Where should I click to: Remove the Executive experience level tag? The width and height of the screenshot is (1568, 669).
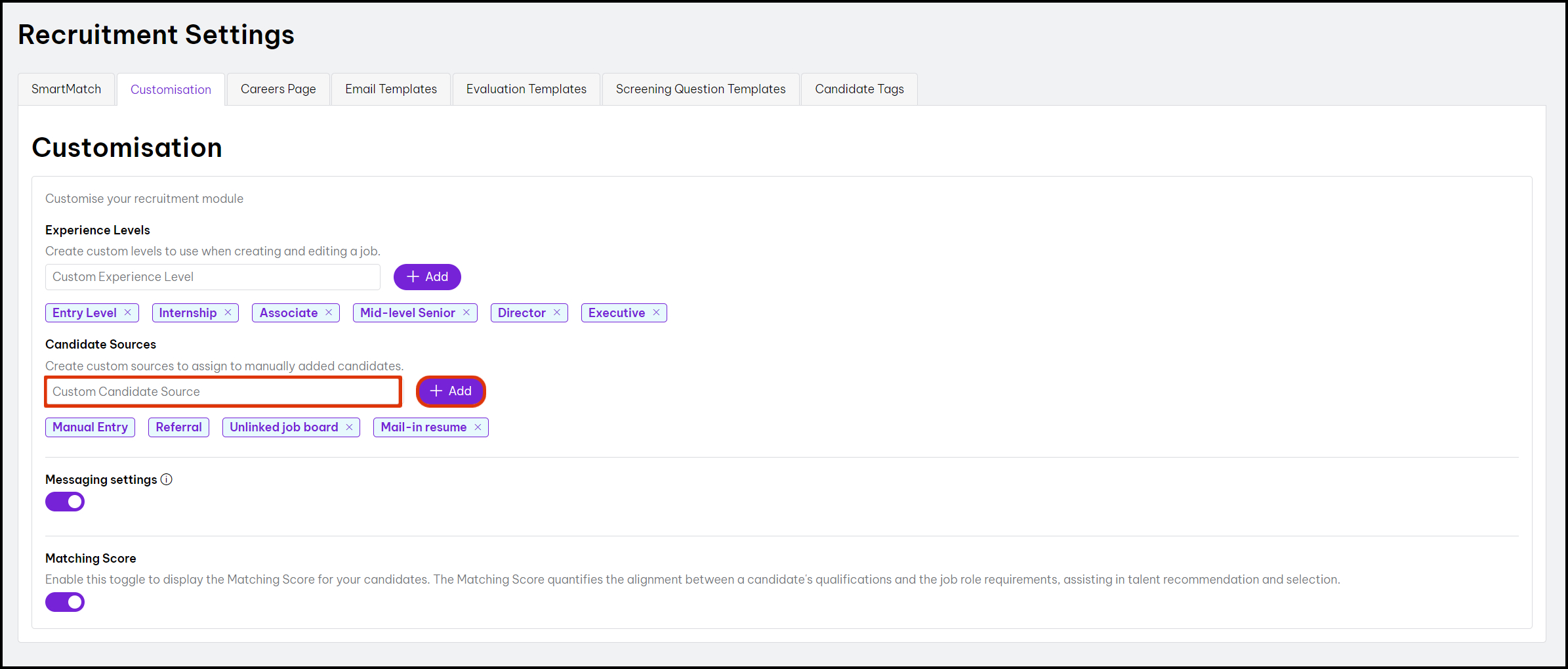(656, 313)
